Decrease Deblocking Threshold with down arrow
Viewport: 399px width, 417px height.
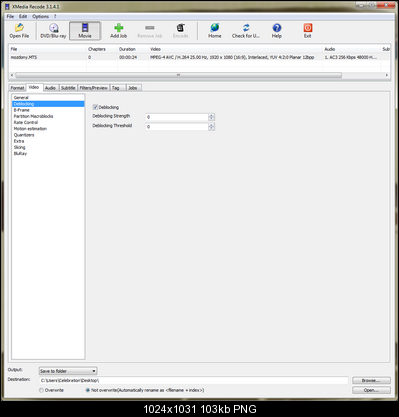pyautogui.click(x=211, y=128)
